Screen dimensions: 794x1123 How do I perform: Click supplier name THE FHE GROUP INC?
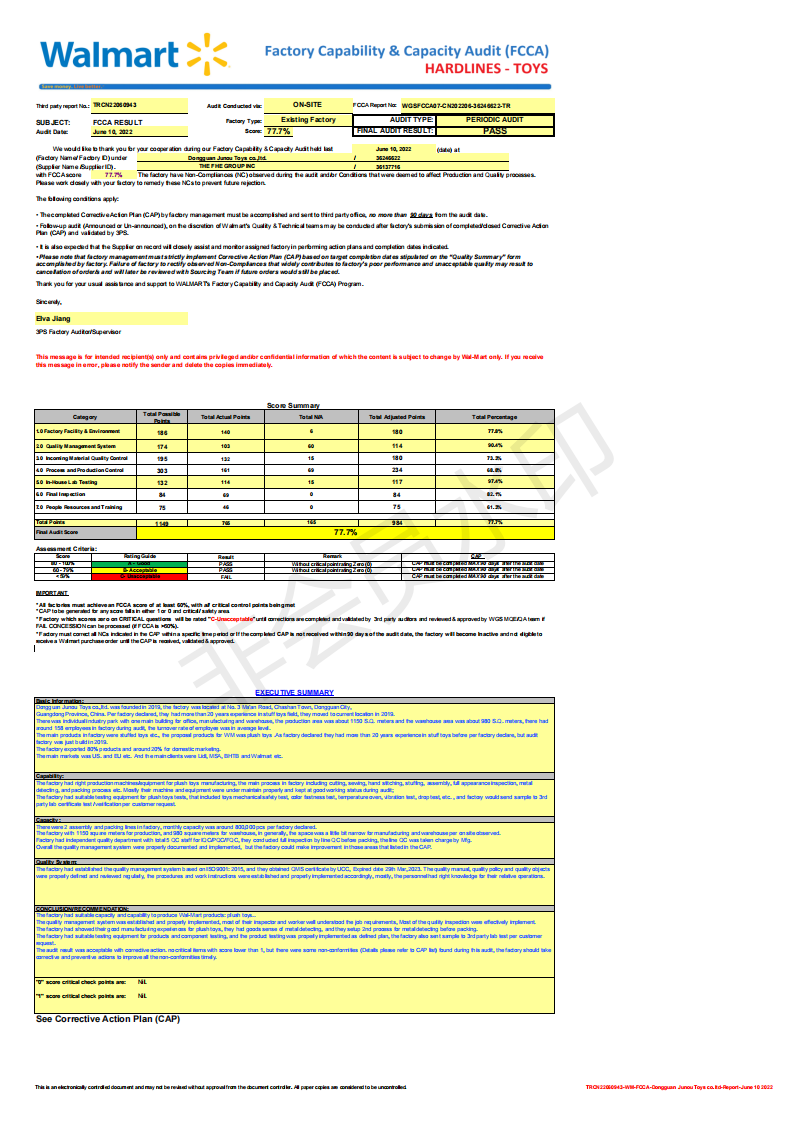click(x=244, y=166)
